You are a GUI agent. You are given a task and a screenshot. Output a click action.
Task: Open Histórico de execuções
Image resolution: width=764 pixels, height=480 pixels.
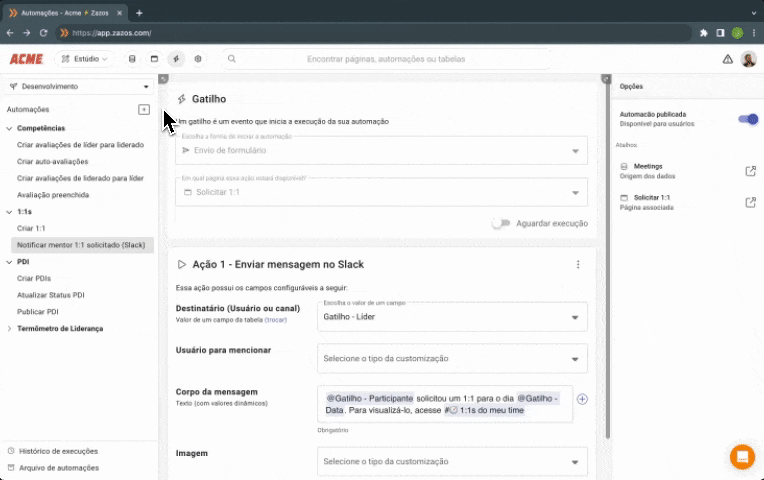pos(53,451)
